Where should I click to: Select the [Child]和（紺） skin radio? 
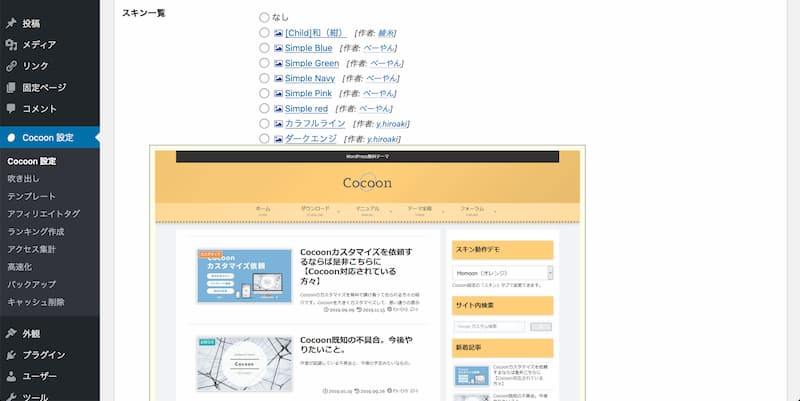264,33
